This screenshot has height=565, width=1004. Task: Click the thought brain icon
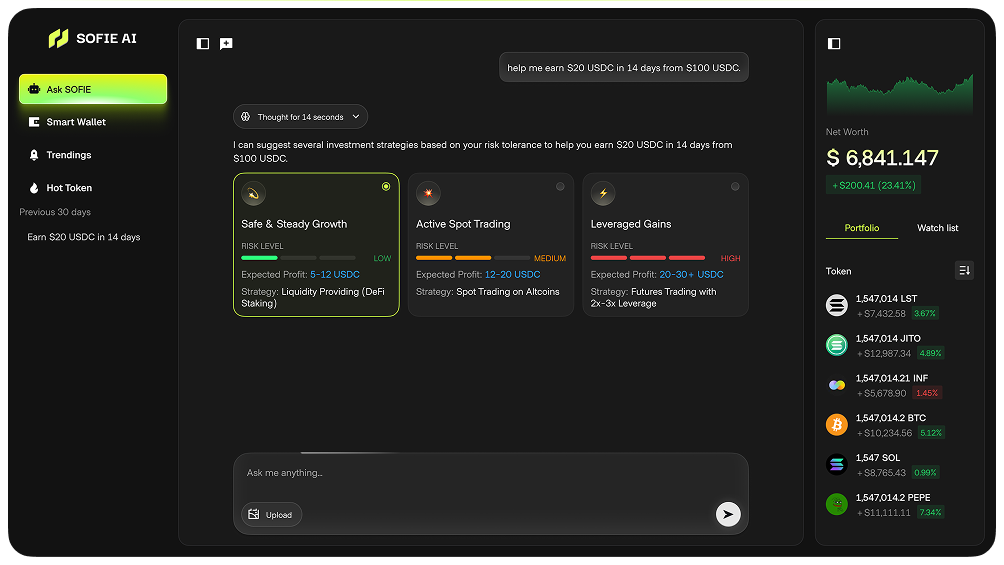coord(245,117)
